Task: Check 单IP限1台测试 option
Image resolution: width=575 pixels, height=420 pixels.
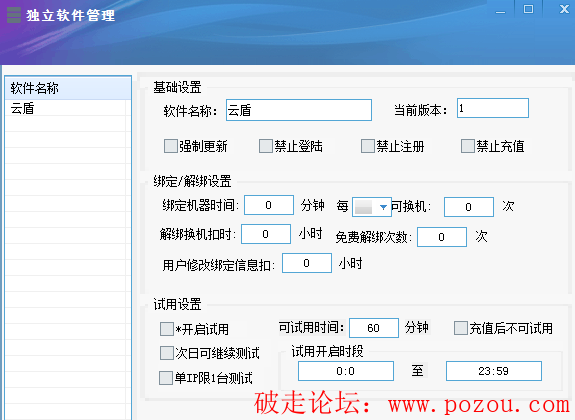Action: pyautogui.click(x=166, y=378)
